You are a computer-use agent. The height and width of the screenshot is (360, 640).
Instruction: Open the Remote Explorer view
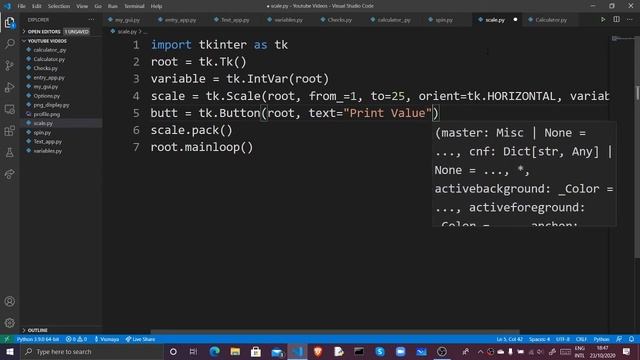pyautogui.click(x=9, y=109)
